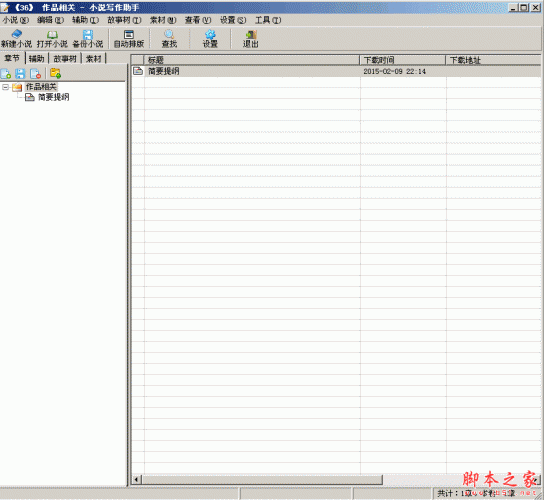Click the horizontal scrollbar thumb
This screenshot has width=544, height=500.
click(262, 480)
